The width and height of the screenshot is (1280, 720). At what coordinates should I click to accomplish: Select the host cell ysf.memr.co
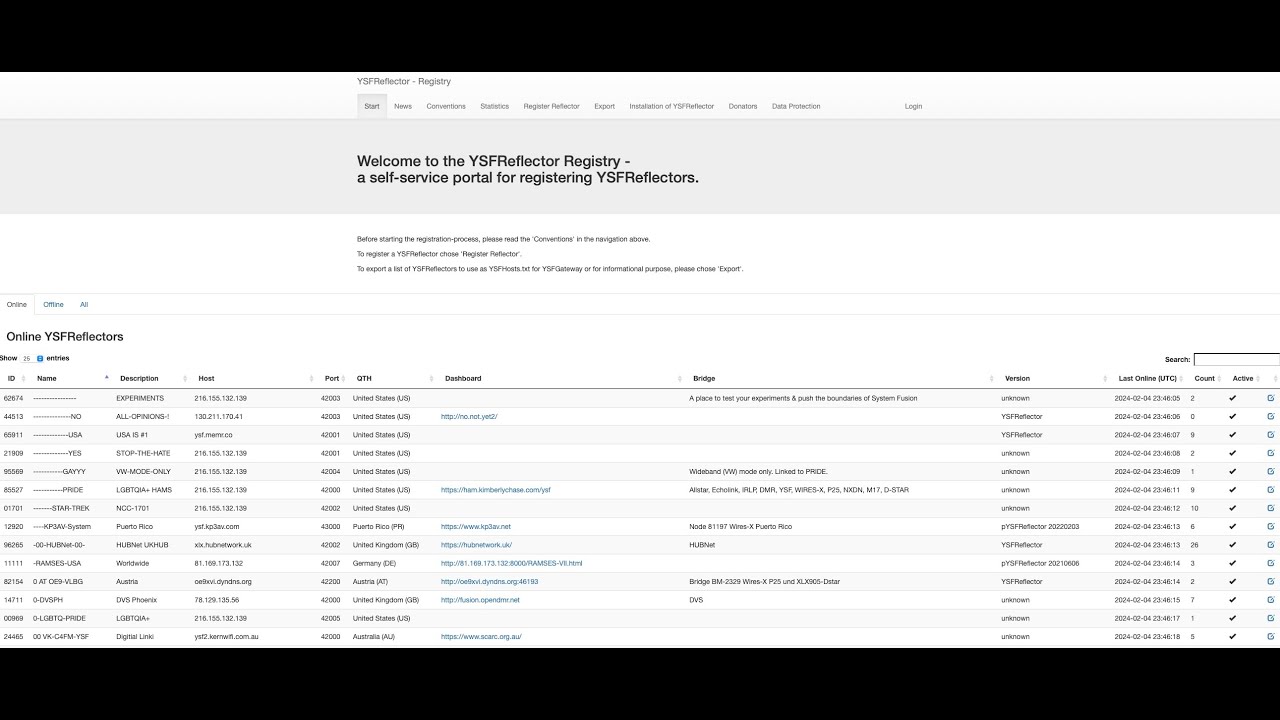click(x=213, y=435)
